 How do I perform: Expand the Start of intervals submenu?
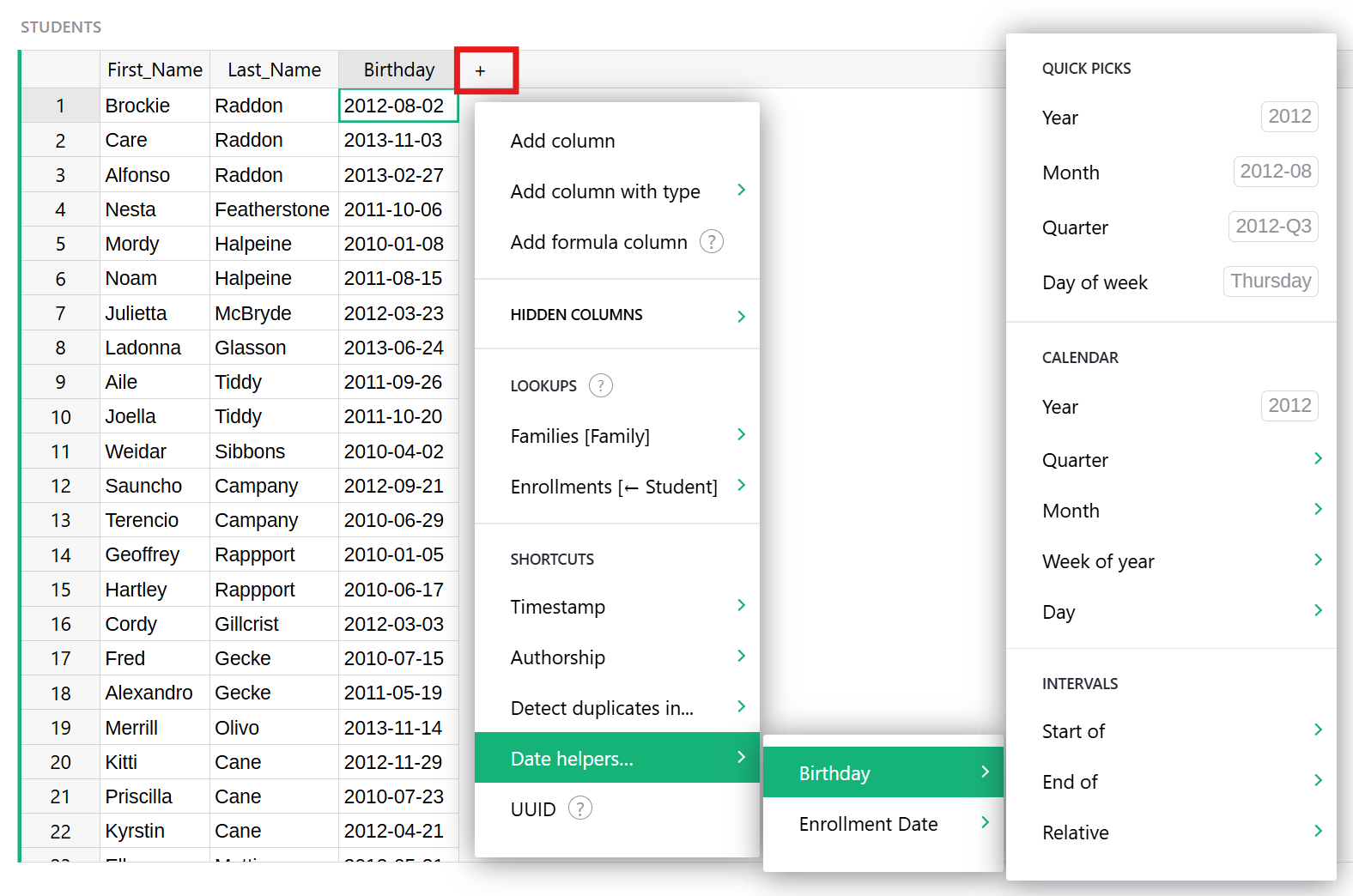[x=1171, y=731]
